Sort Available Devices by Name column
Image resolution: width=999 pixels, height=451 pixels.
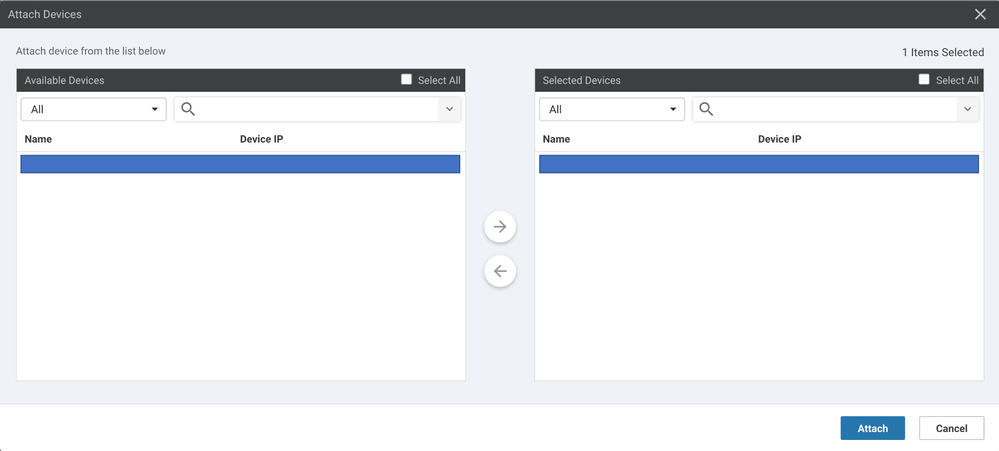tap(38, 139)
